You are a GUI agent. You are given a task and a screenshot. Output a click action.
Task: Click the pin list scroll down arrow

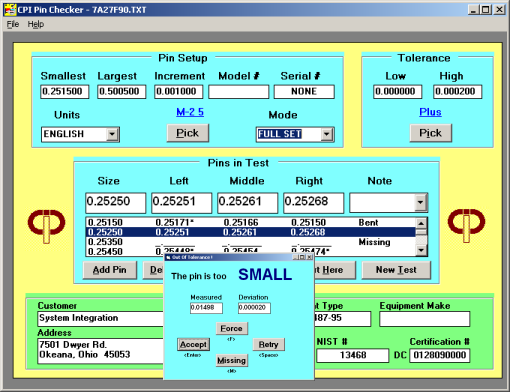click(421, 250)
